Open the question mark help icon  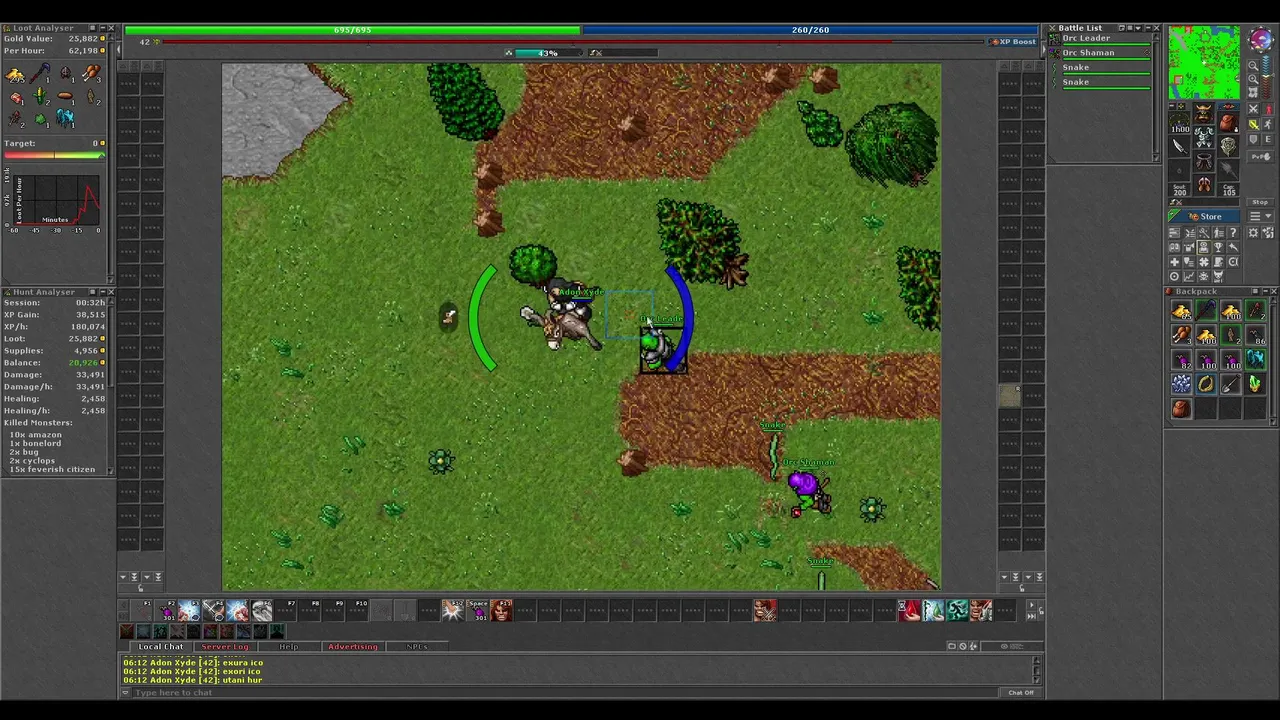point(1233,233)
